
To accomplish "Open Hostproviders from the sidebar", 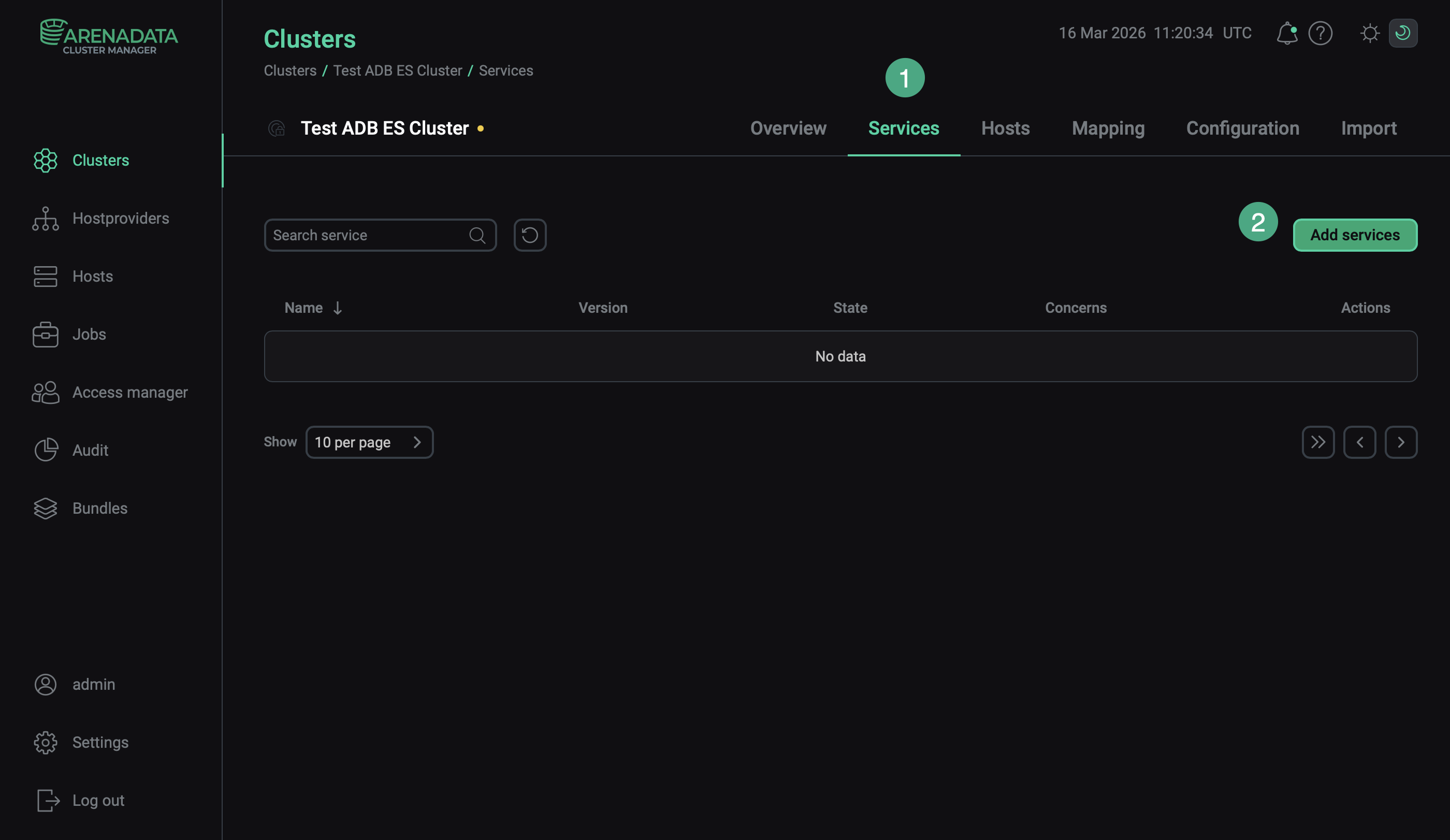I will pos(120,219).
